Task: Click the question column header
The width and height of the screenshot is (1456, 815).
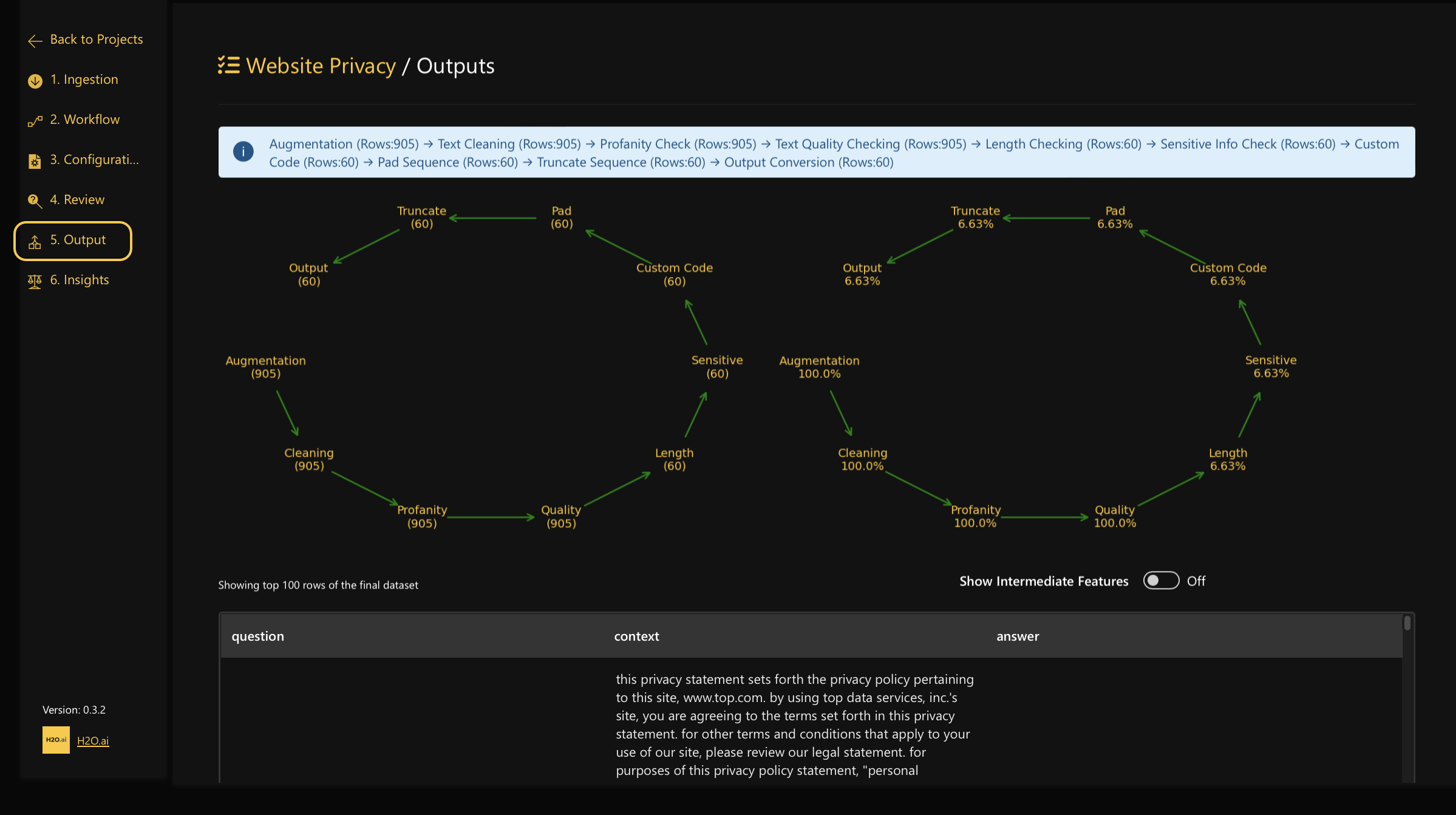Action: pyautogui.click(x=257, y=636)
